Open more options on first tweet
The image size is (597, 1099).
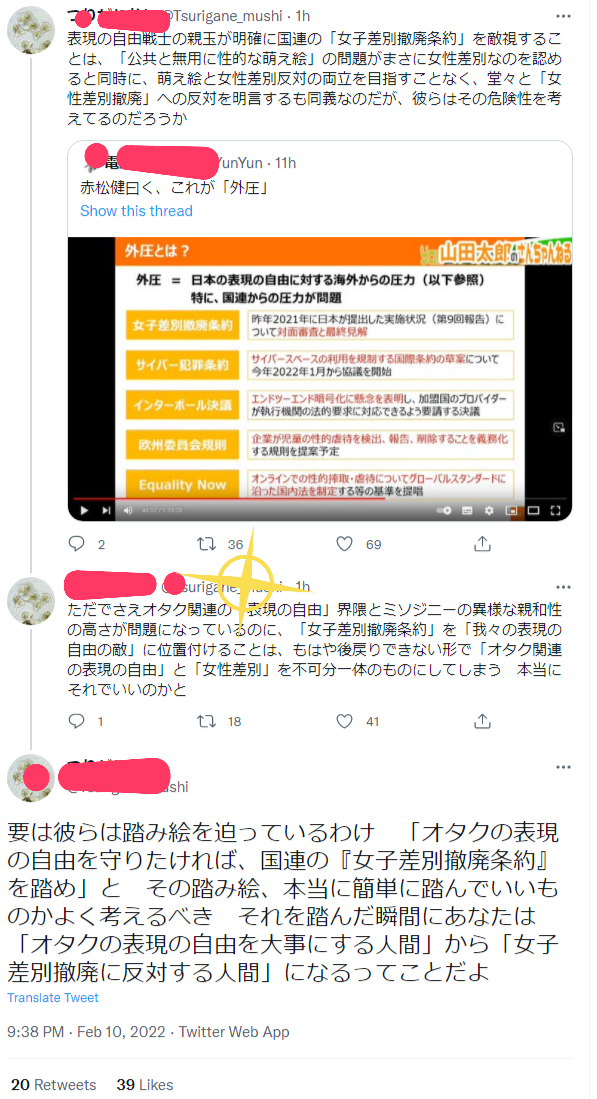coord(563,15)
